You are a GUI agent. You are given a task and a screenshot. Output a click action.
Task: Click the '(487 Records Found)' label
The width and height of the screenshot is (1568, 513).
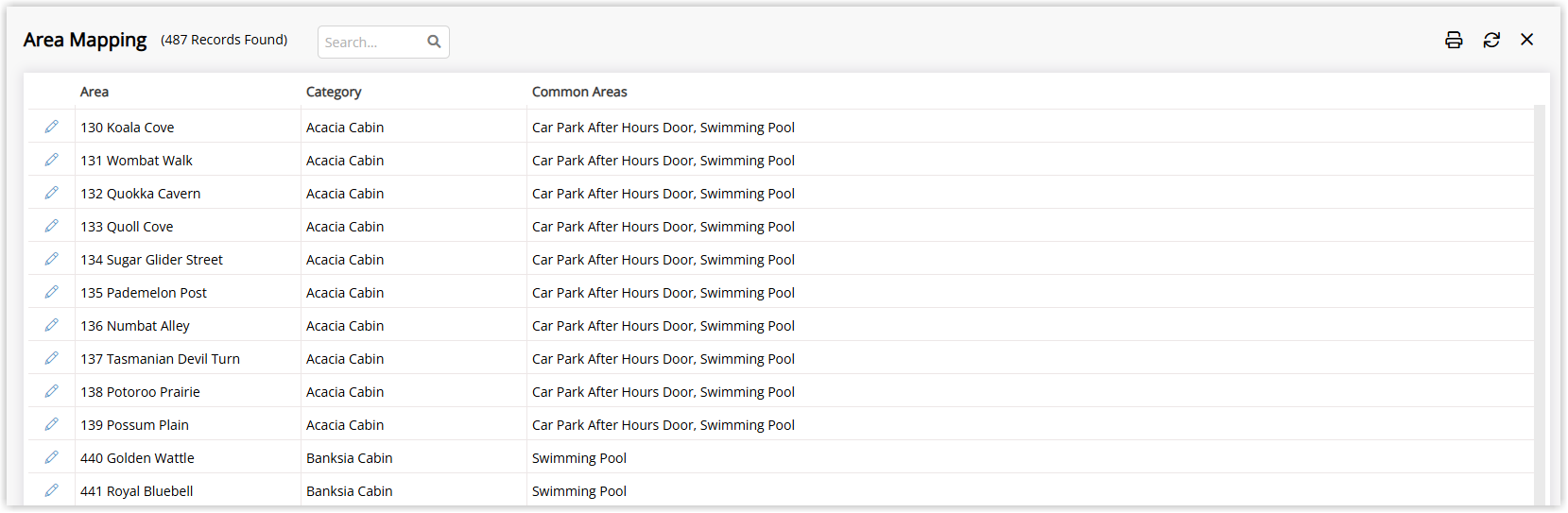click(224, 40)
